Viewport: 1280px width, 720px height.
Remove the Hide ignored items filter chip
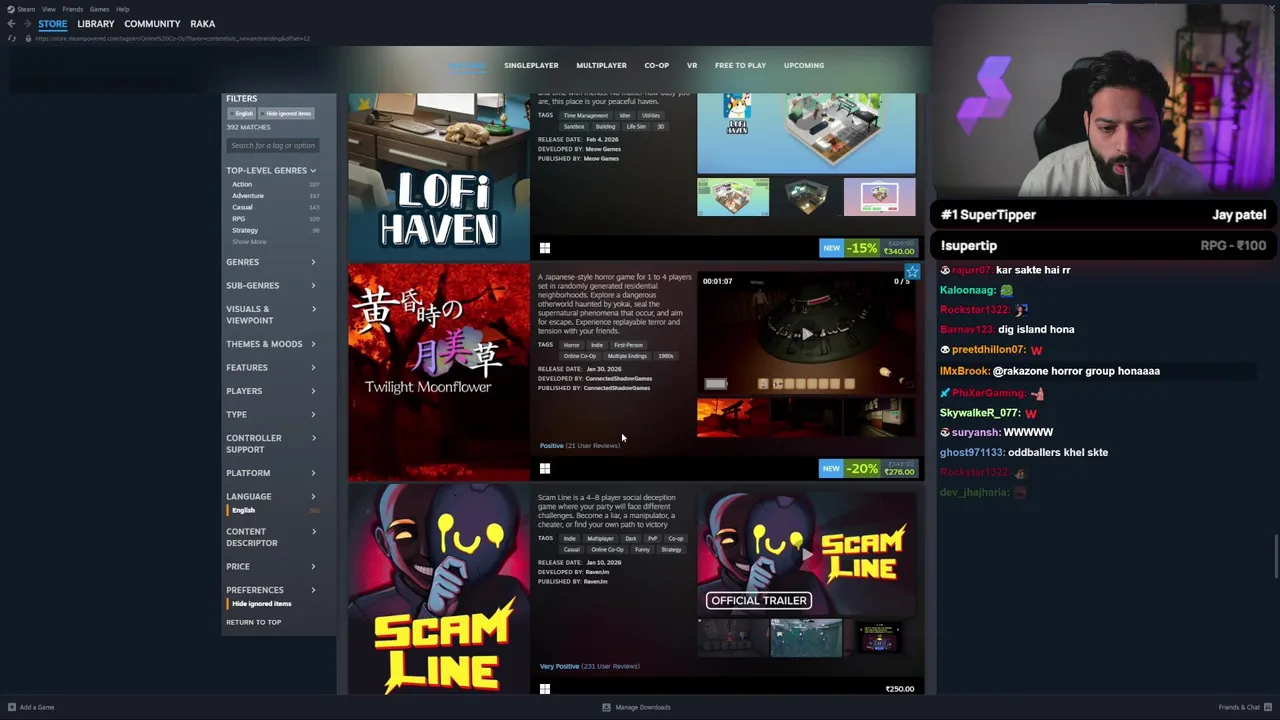tap(287, 113)
